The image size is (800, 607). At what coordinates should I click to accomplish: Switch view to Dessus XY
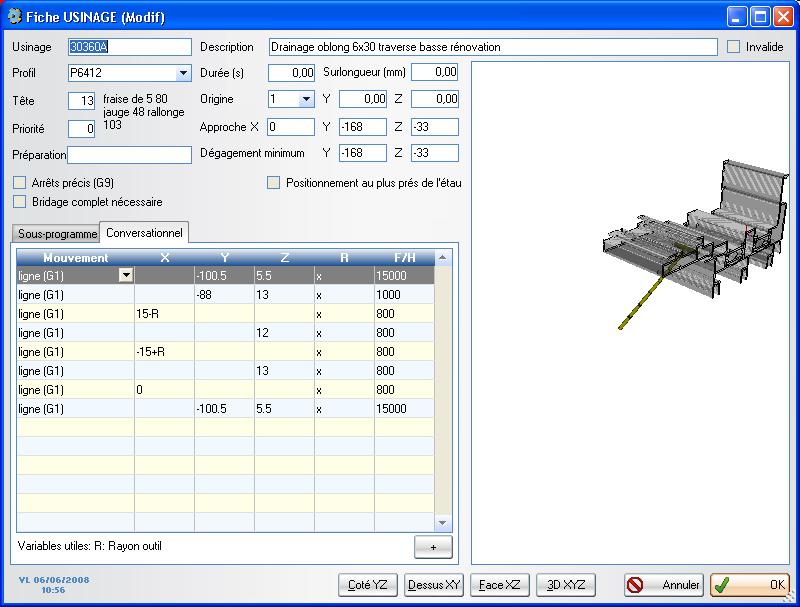pos(434,585)
